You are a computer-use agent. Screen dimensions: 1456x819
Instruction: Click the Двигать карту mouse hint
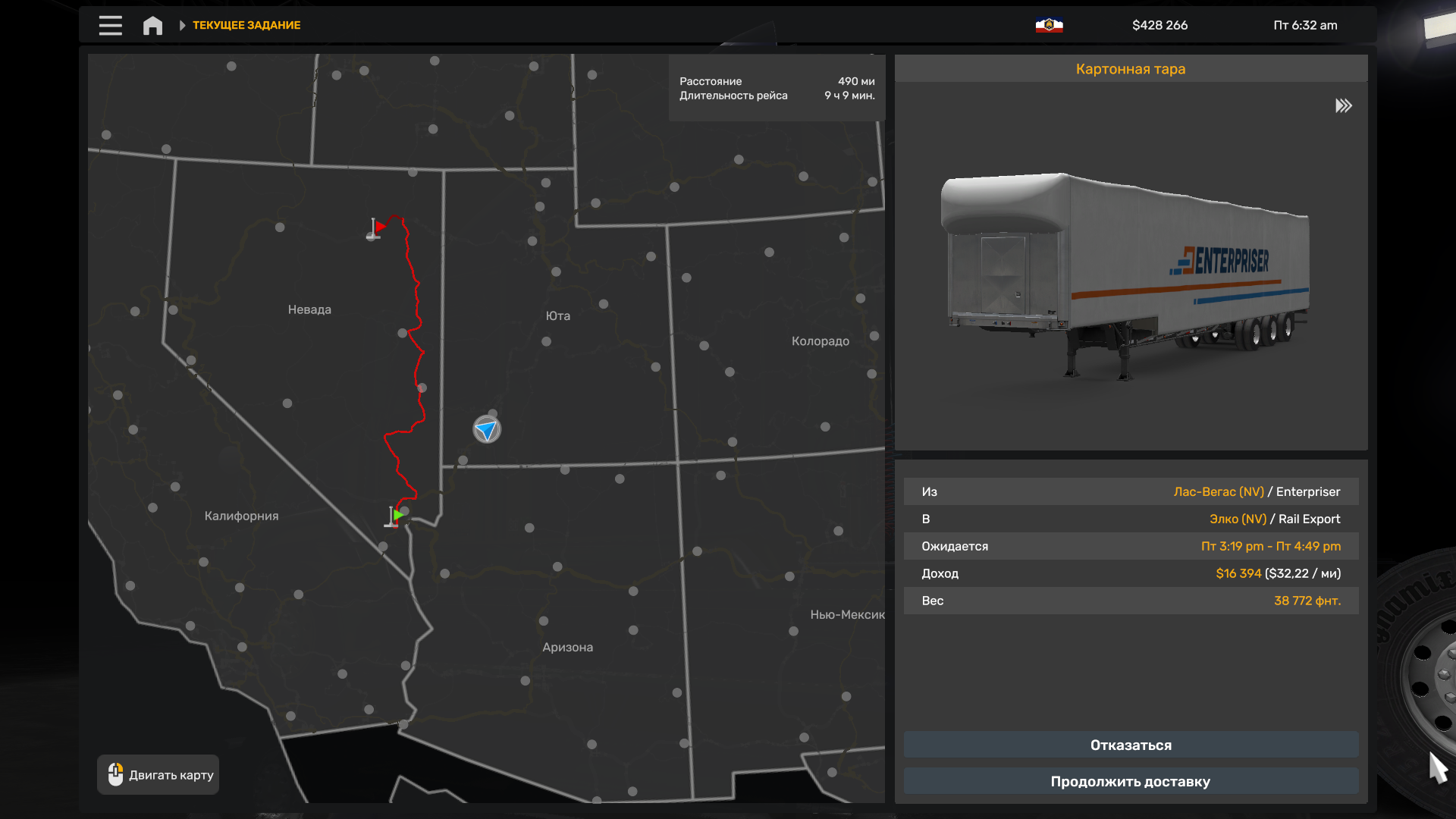(158, 774)
